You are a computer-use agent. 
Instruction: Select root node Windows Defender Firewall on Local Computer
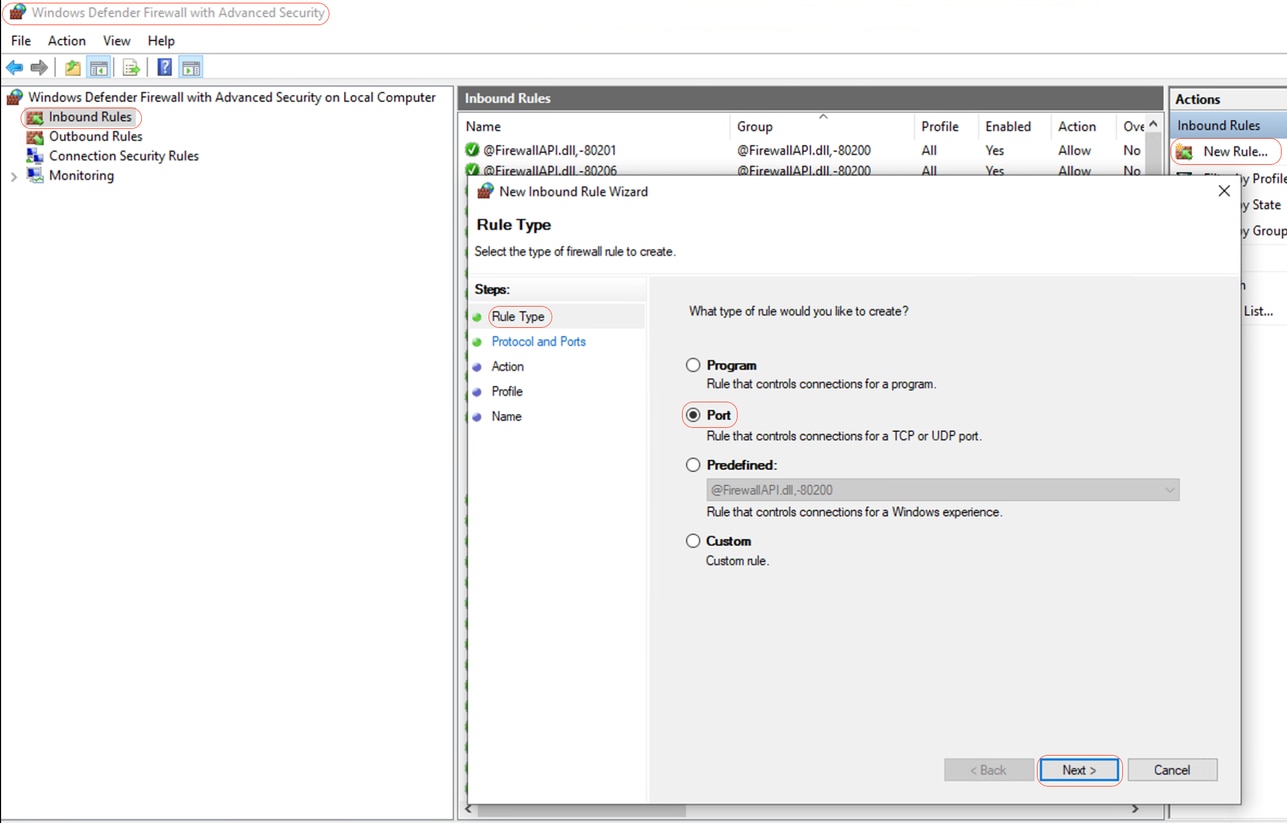pyautogui.click(x=232, y=97)
